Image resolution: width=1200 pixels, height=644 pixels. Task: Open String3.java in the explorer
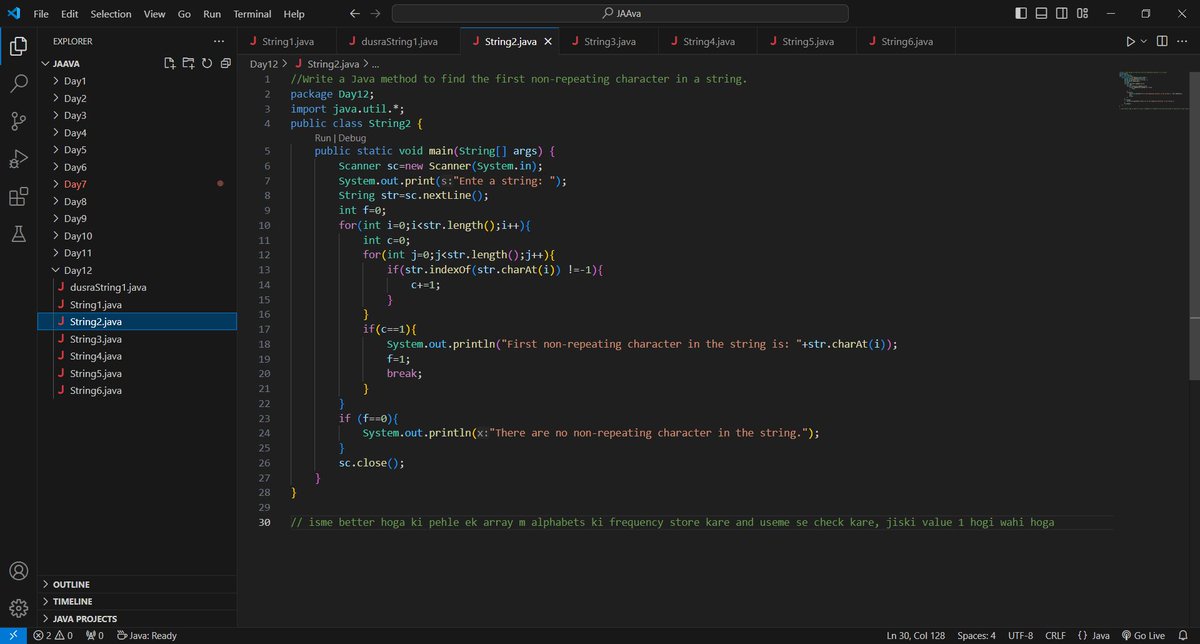pyautogui.click(x=138, y=339)
